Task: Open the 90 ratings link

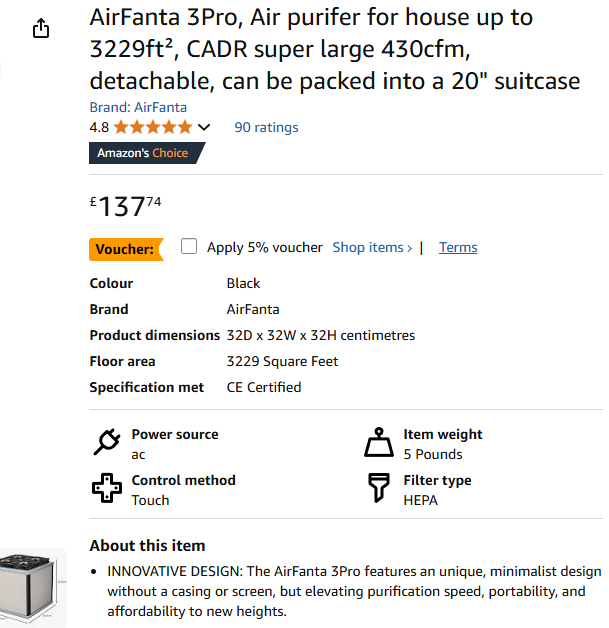Action: tap(266, 127)
